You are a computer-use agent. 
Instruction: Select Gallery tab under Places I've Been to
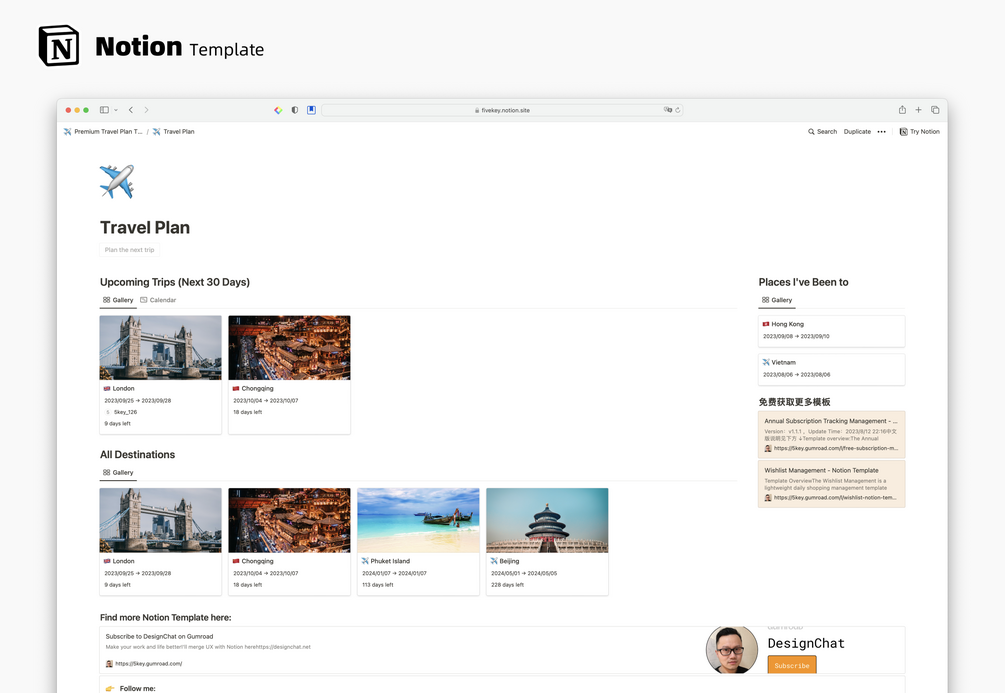click(777, 300)
